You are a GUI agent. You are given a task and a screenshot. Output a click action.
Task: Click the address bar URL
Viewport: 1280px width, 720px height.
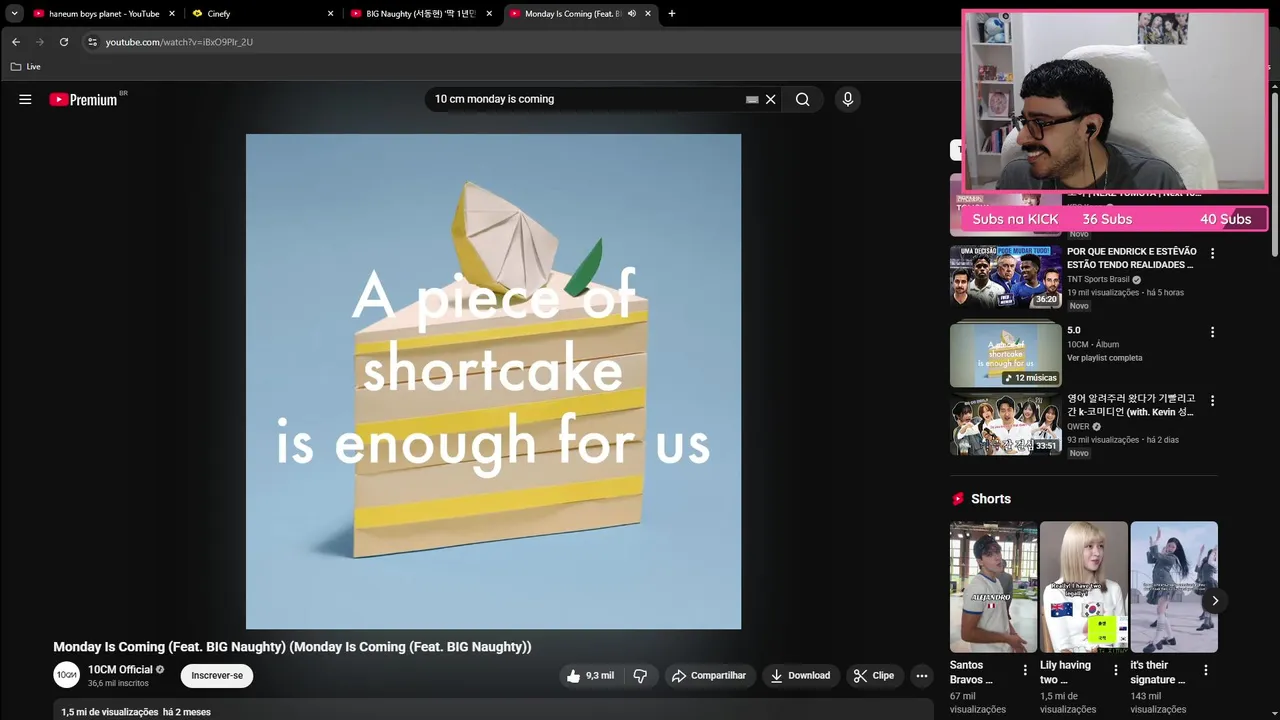179,42
